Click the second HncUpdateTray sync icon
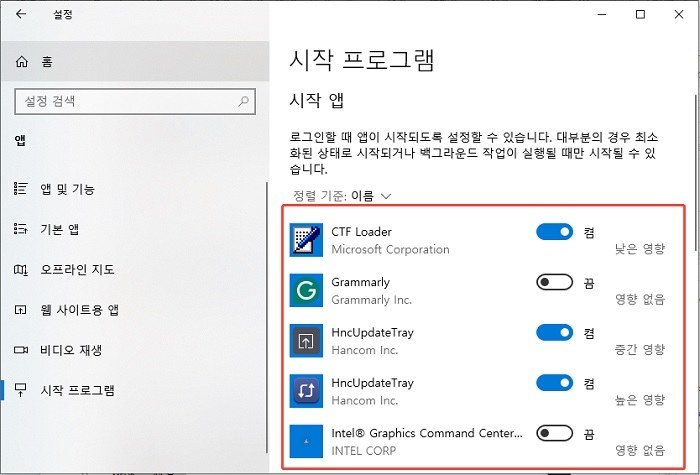700x475 pixels. pyautogui.click(x=306, y=391)
